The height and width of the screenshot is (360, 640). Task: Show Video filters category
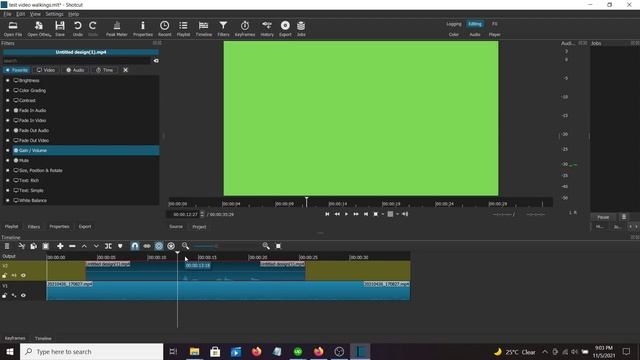46,70
